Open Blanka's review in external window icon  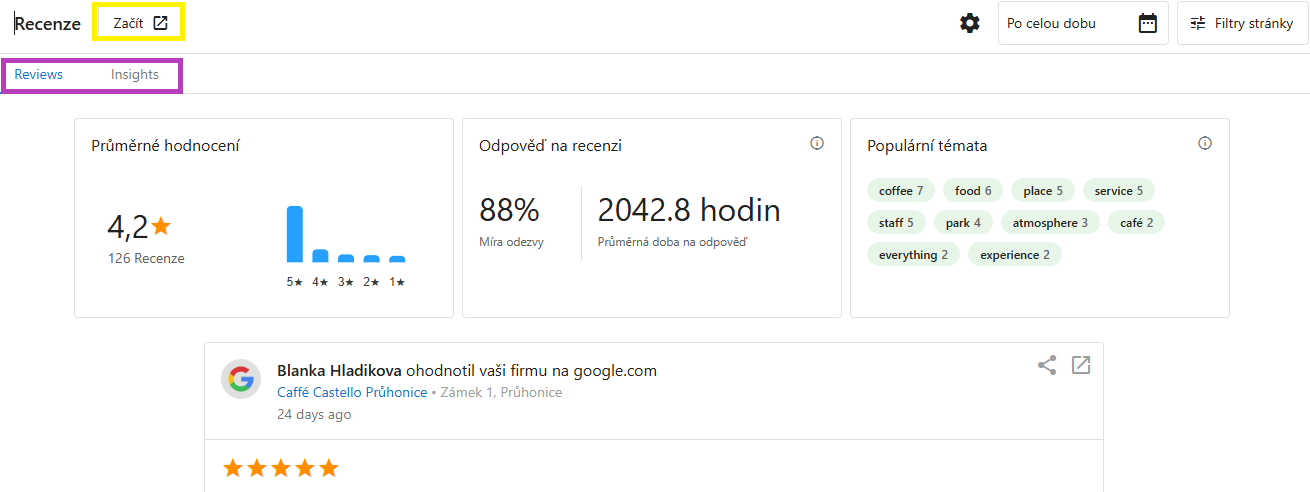pyautogui.click(x=1081, y=365)
